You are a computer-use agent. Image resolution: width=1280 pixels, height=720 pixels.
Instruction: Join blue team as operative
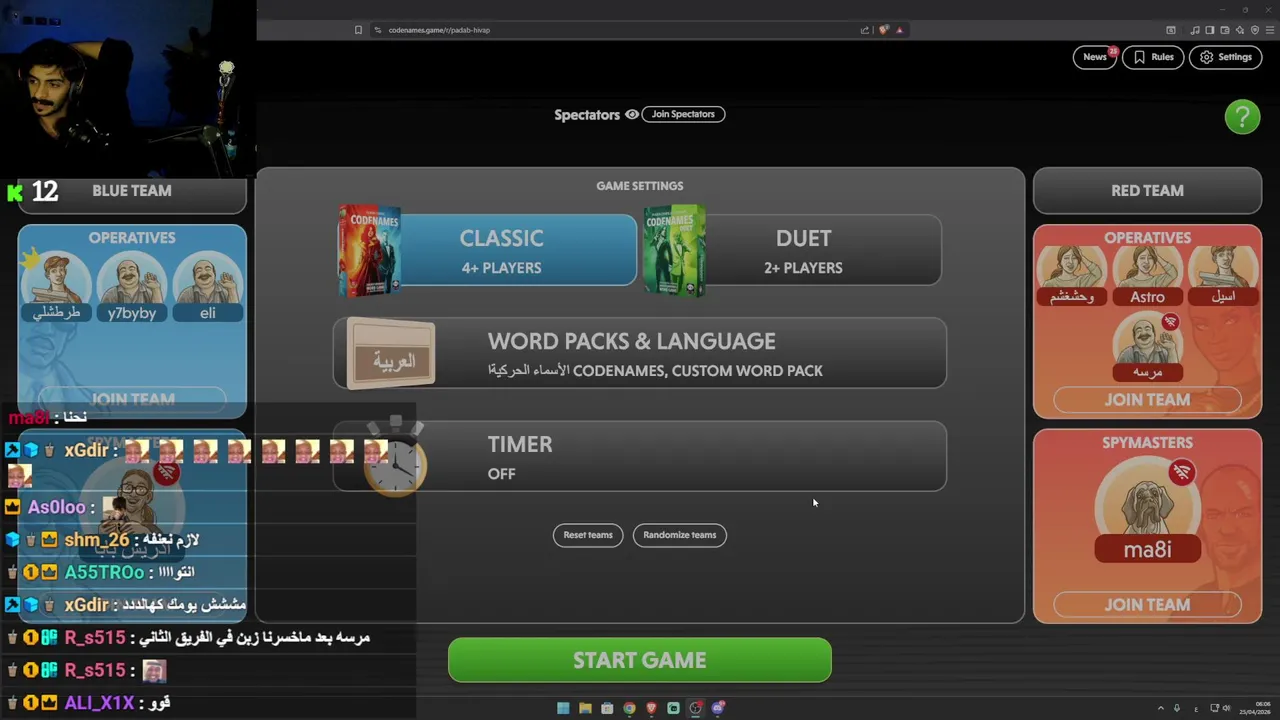click(x=132, y=400)
